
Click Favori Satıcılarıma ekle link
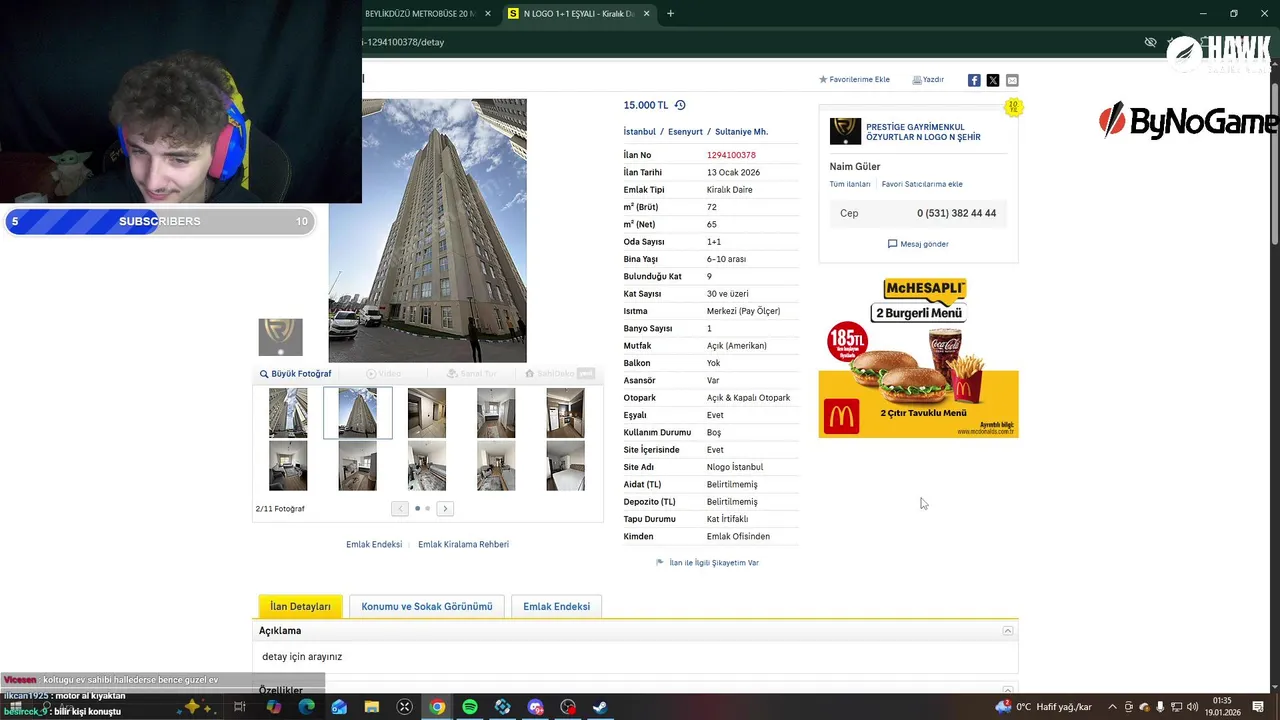click(x=922, y=184)
